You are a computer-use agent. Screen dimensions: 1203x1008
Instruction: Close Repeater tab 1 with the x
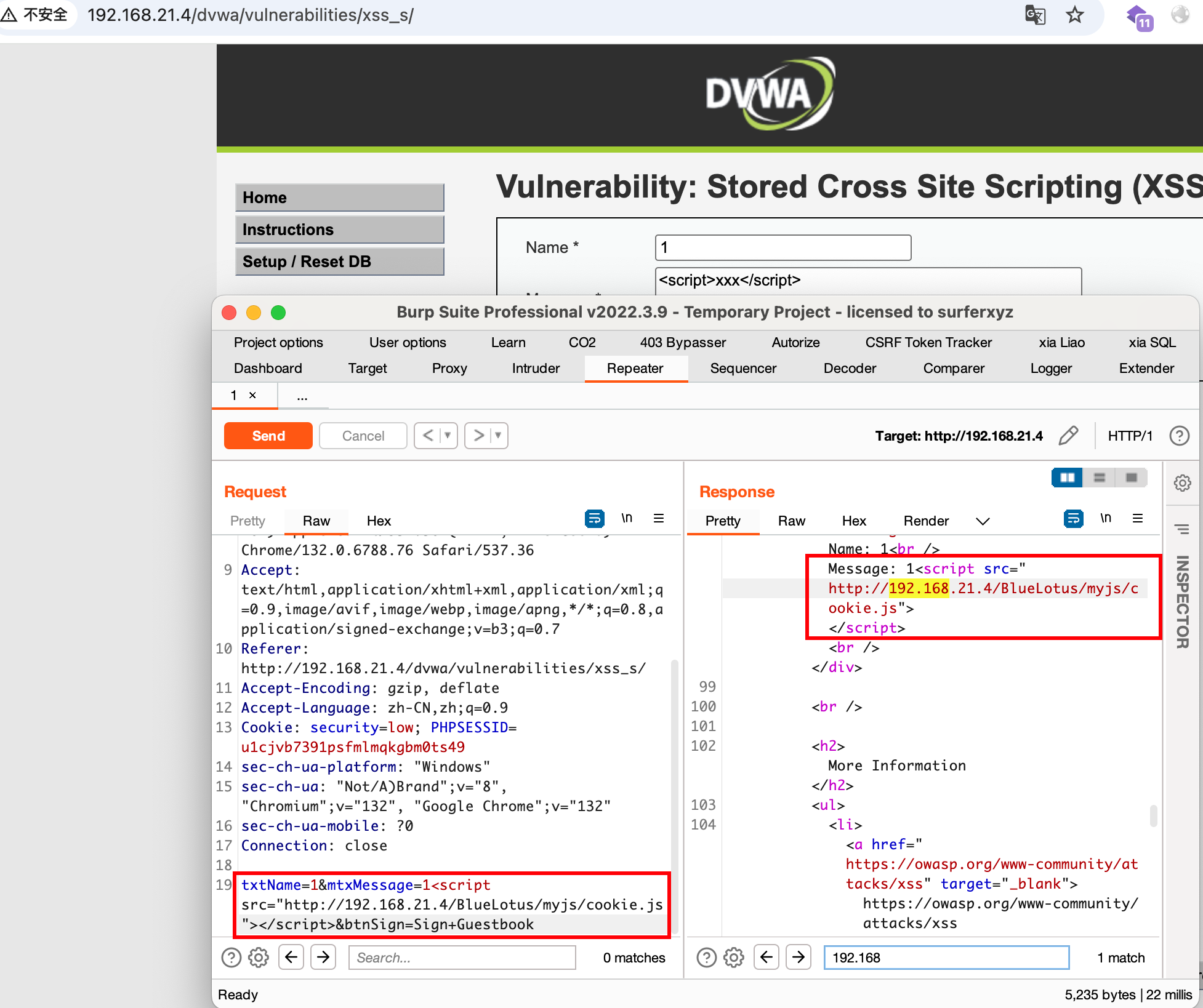pyautogui.click(x=252, y=395)
